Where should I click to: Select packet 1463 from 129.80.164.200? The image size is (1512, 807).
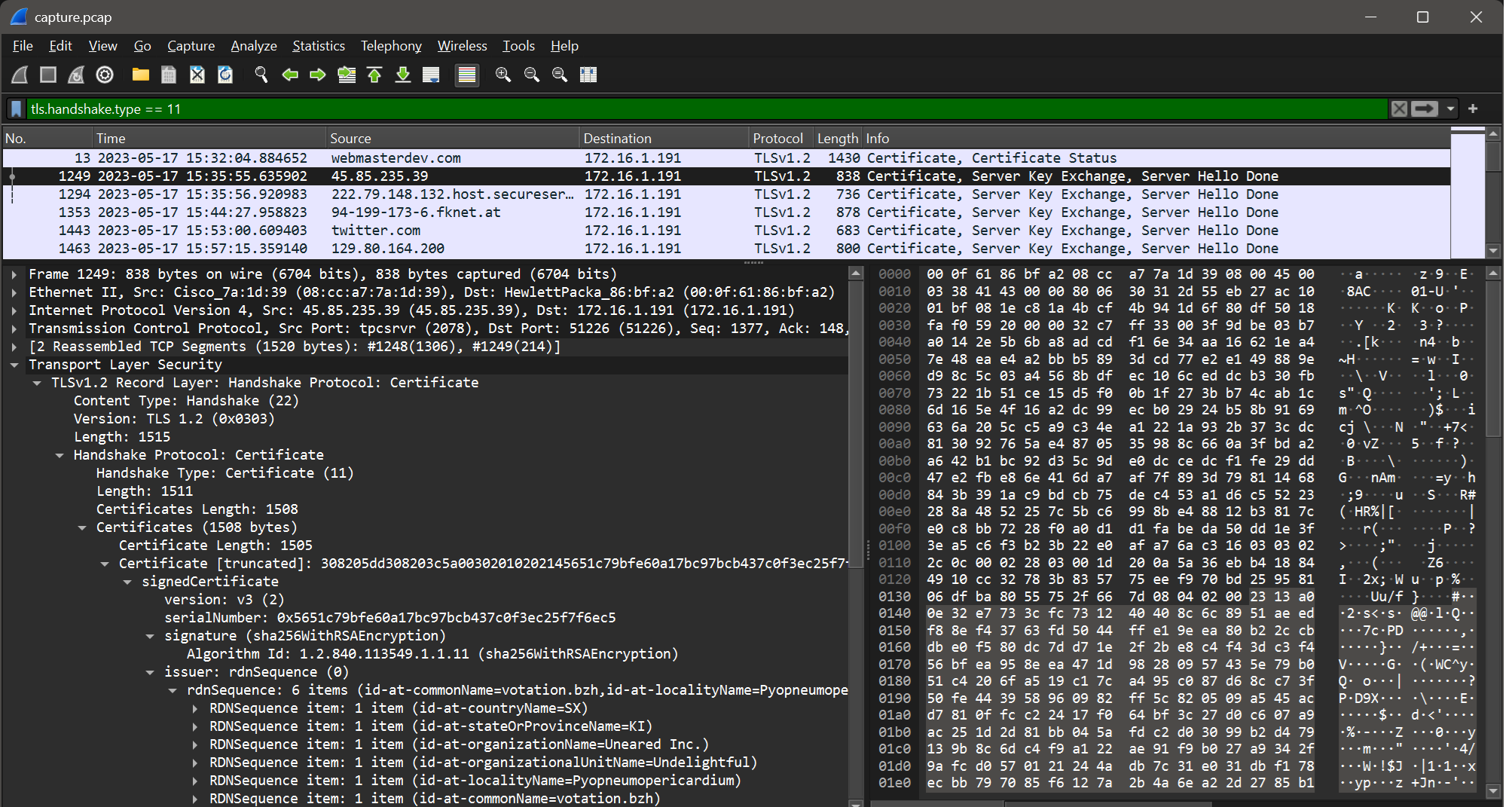coord(726,249)
